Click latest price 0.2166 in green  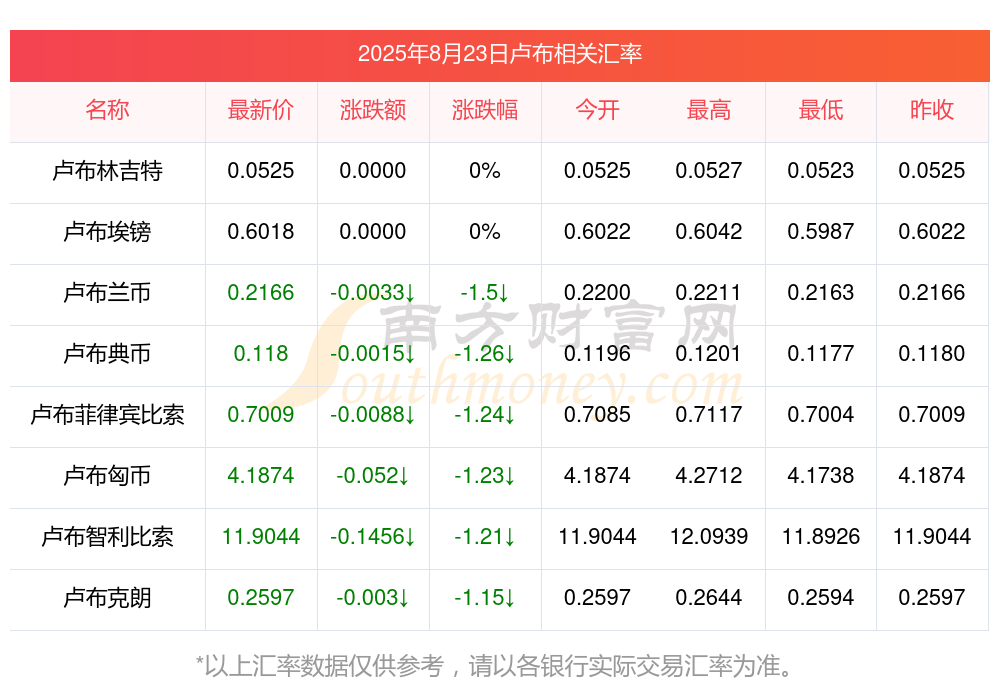pos(261,292)
